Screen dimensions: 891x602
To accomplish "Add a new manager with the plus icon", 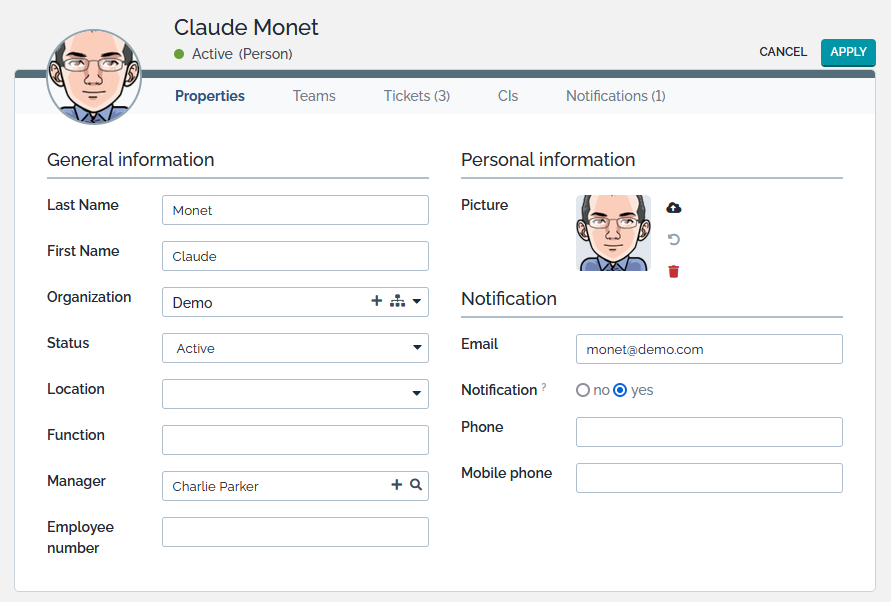I will pos(396,485).
